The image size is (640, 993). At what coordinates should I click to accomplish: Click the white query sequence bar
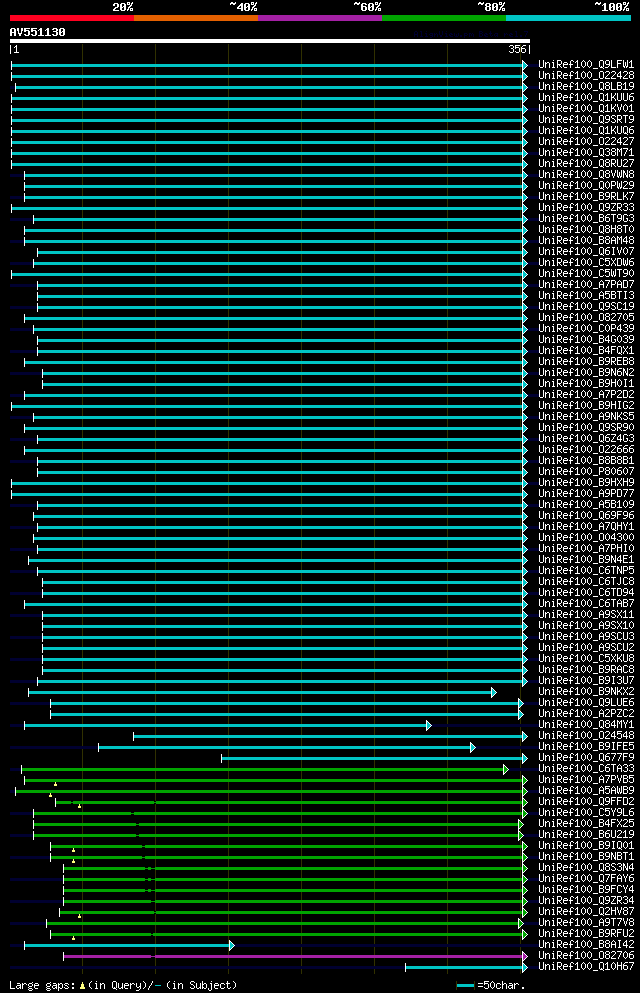[270, 41]
